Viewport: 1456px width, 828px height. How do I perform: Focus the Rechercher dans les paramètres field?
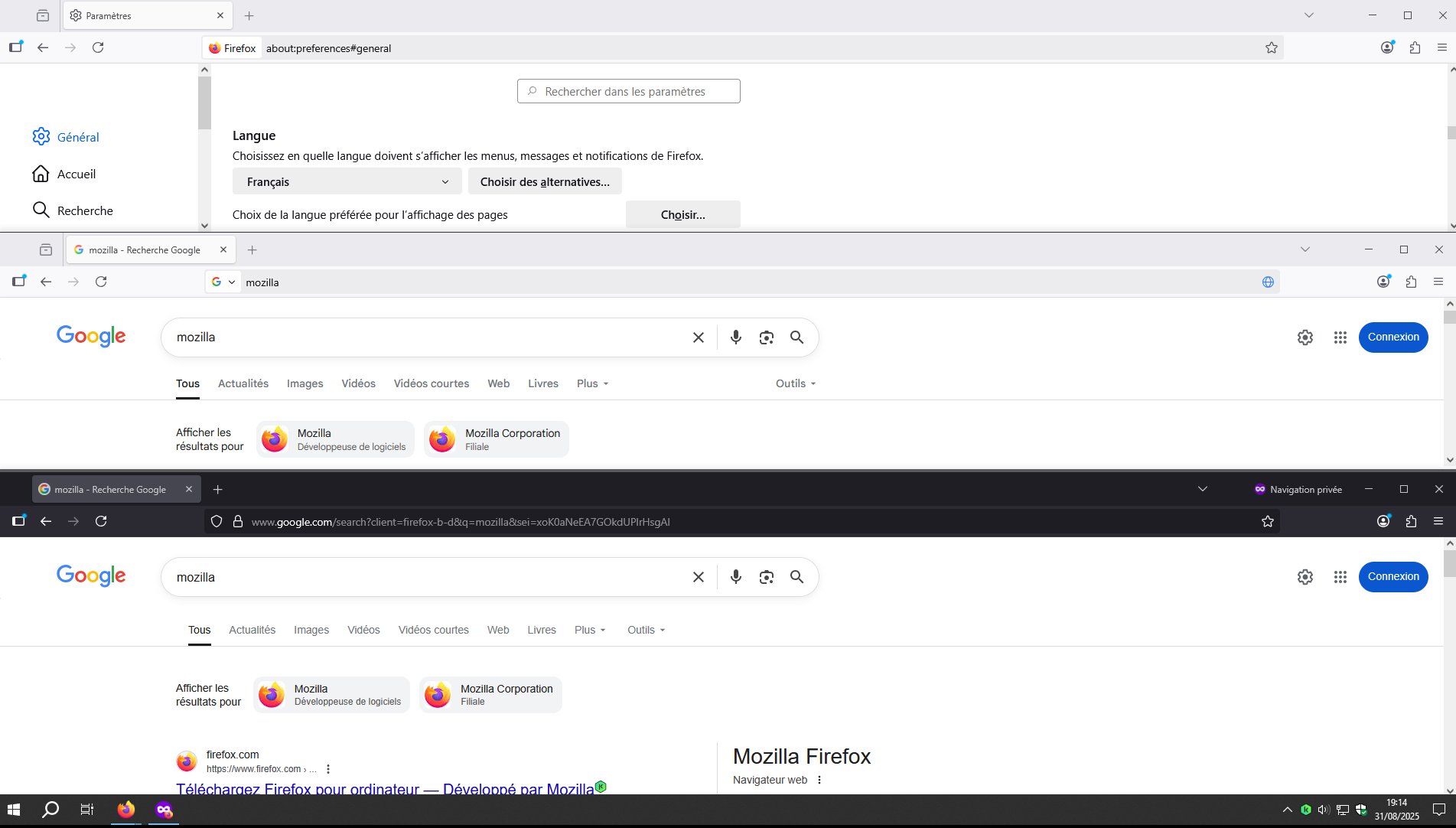(x=628, y=91)
